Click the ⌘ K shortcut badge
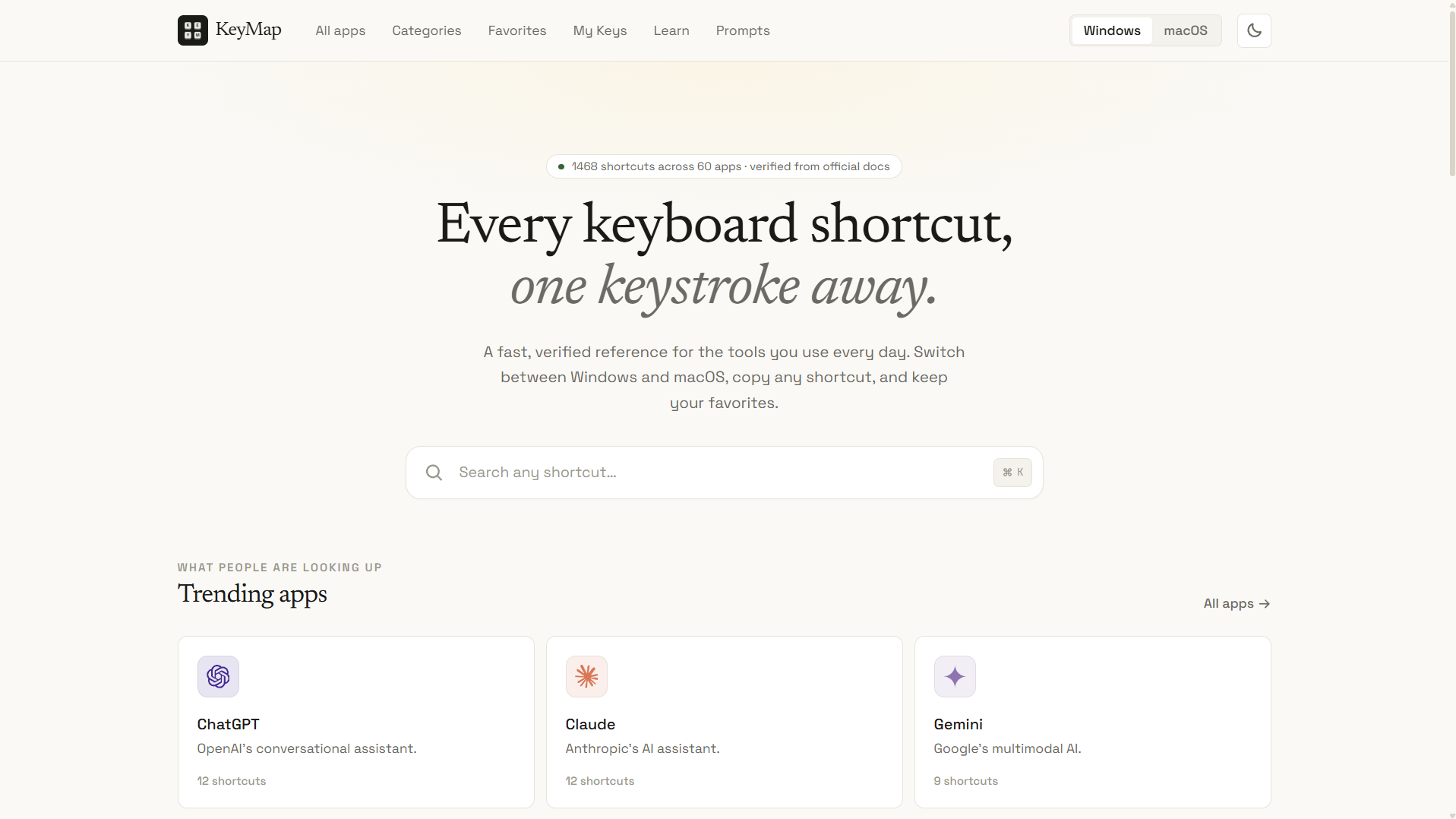Viewport: 1456px width, 819px height. coord(1012,473)
